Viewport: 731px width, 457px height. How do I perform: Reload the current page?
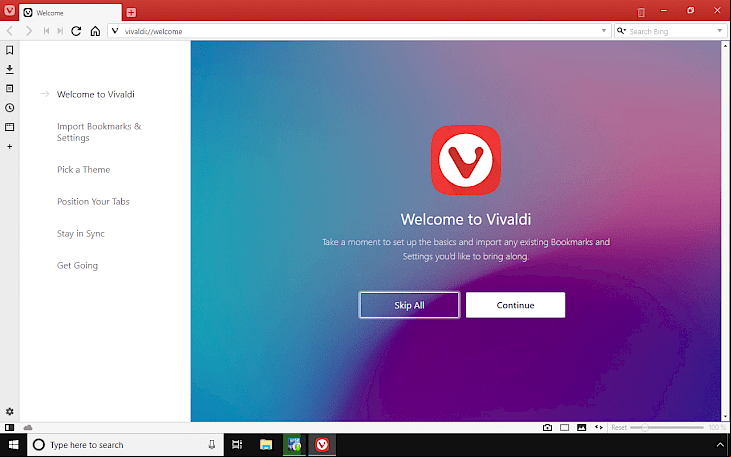[76, 31]
